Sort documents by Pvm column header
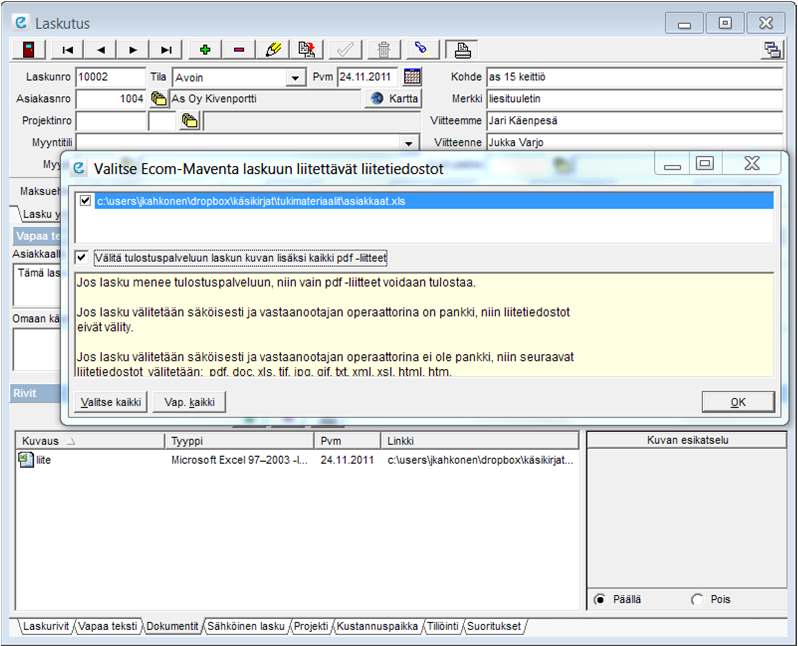798x646 pixels. point(347,441)
